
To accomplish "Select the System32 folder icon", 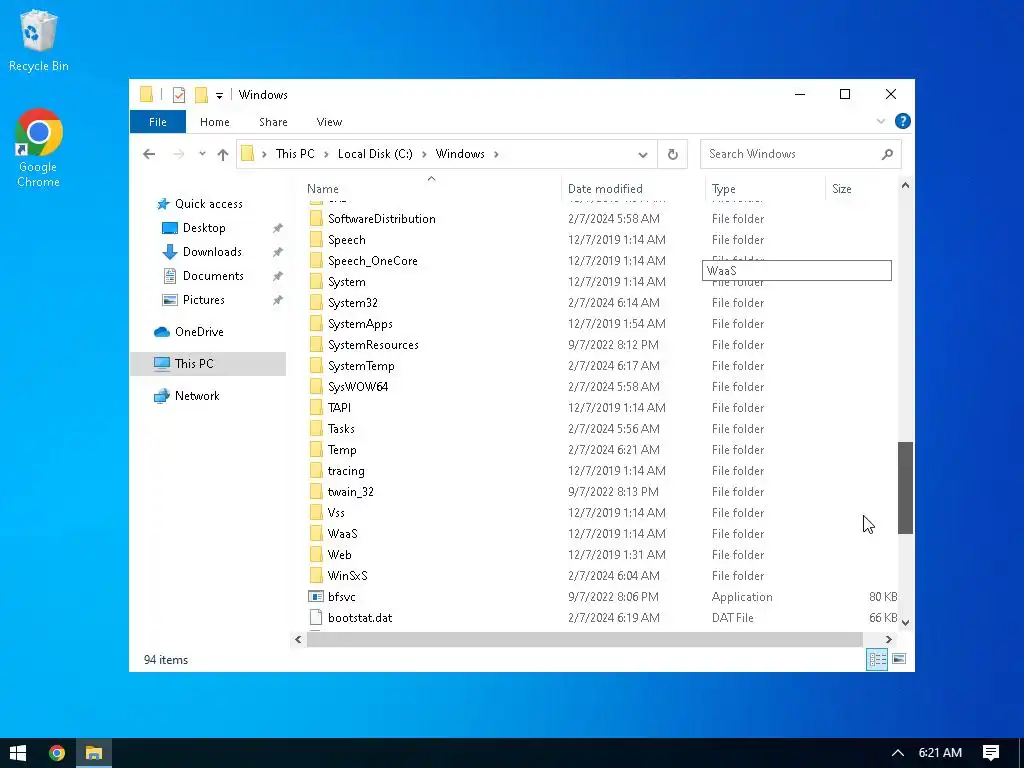I will point(316,303).
